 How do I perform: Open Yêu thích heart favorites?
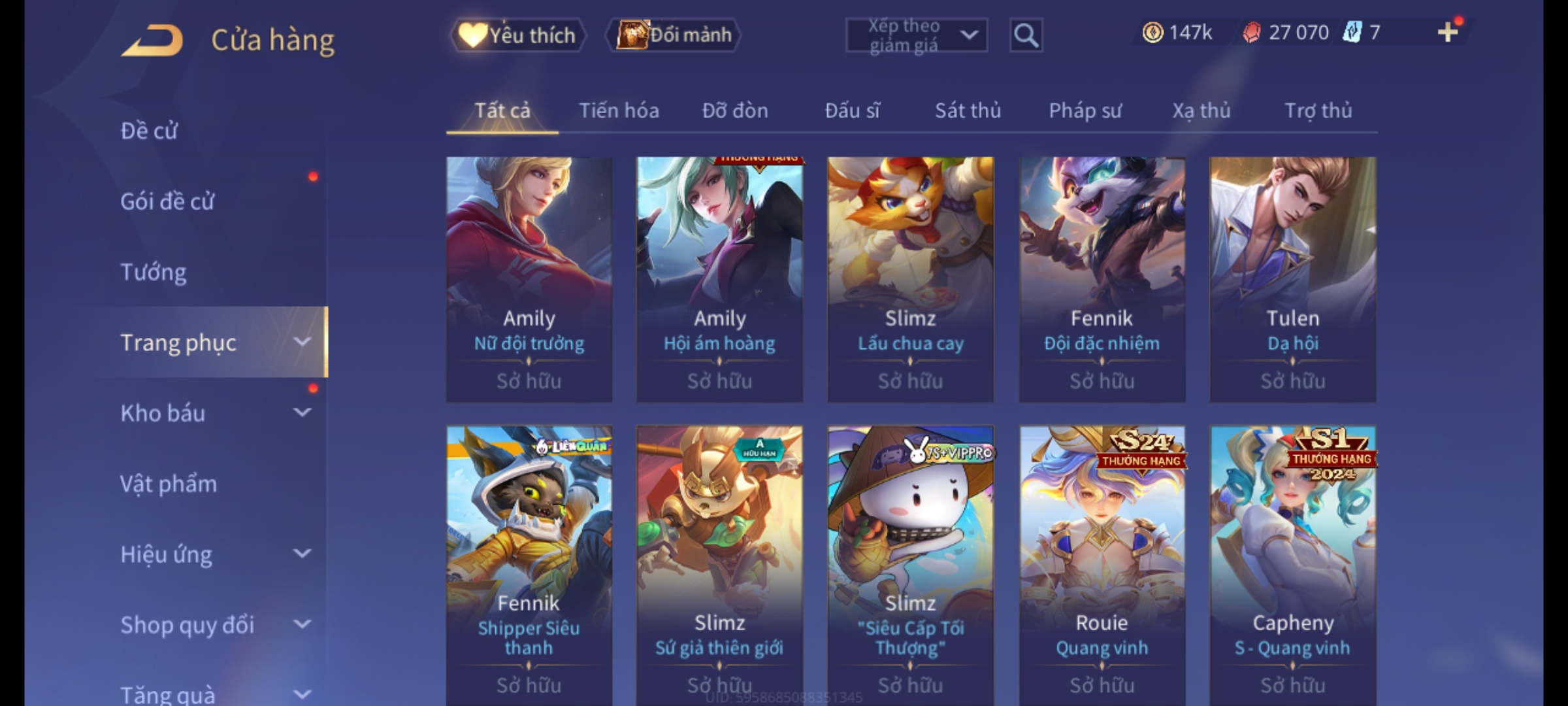pyautogui.click(x=517, y=35)
